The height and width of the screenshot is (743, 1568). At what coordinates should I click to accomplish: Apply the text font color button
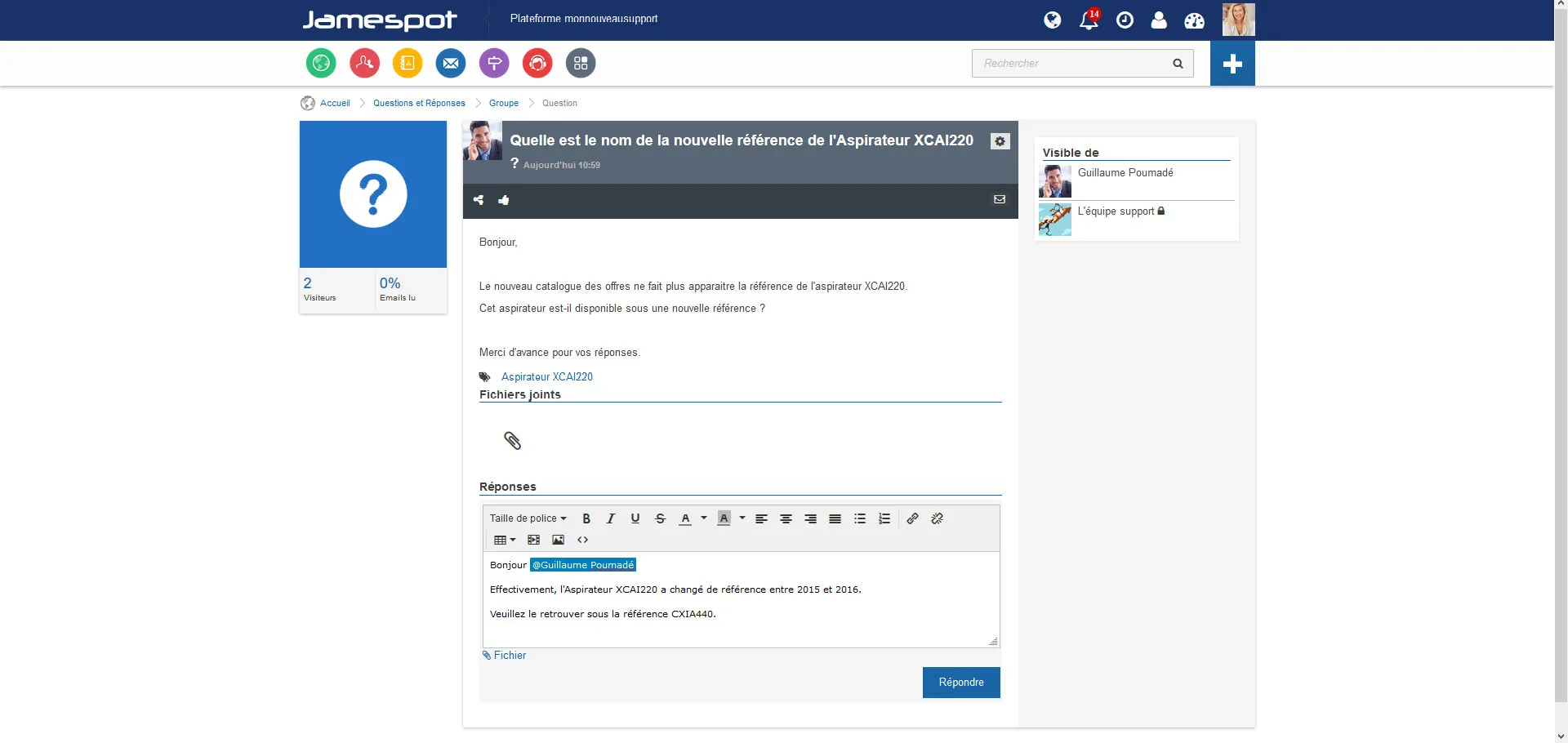(685, 518)
